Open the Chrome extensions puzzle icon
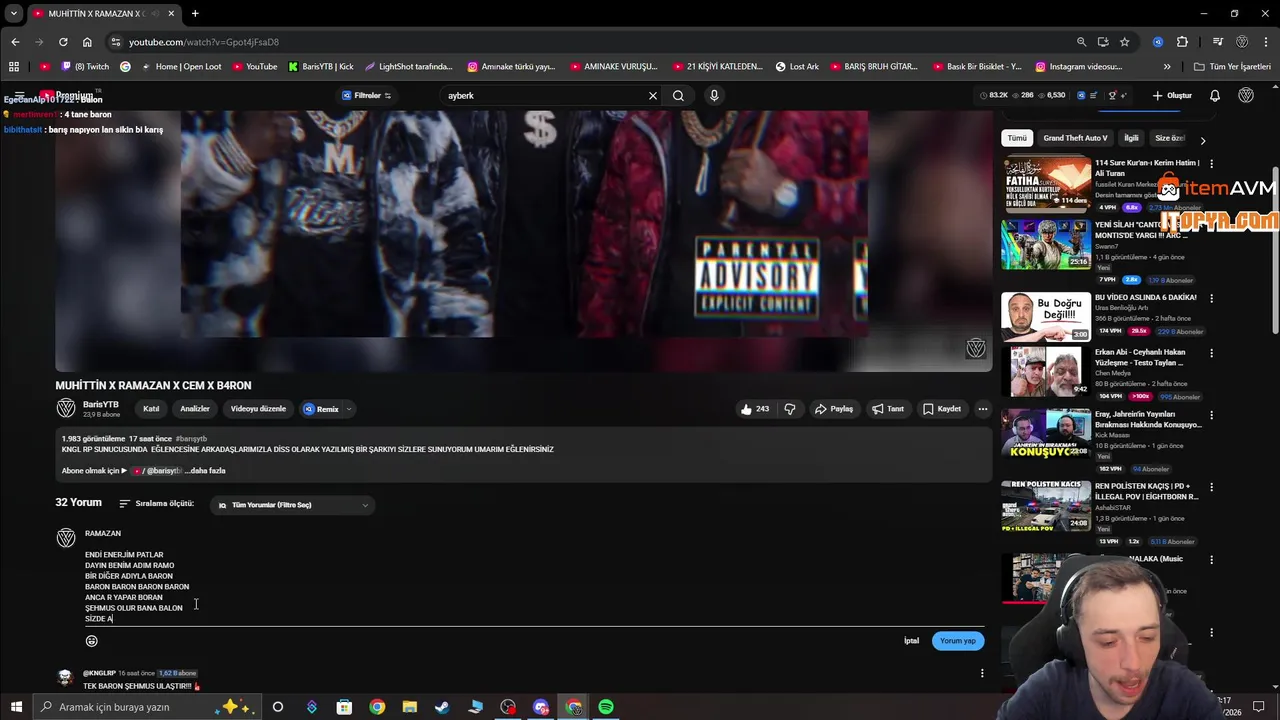This screenshot has height=720, width=1280. click(1182, 42)
